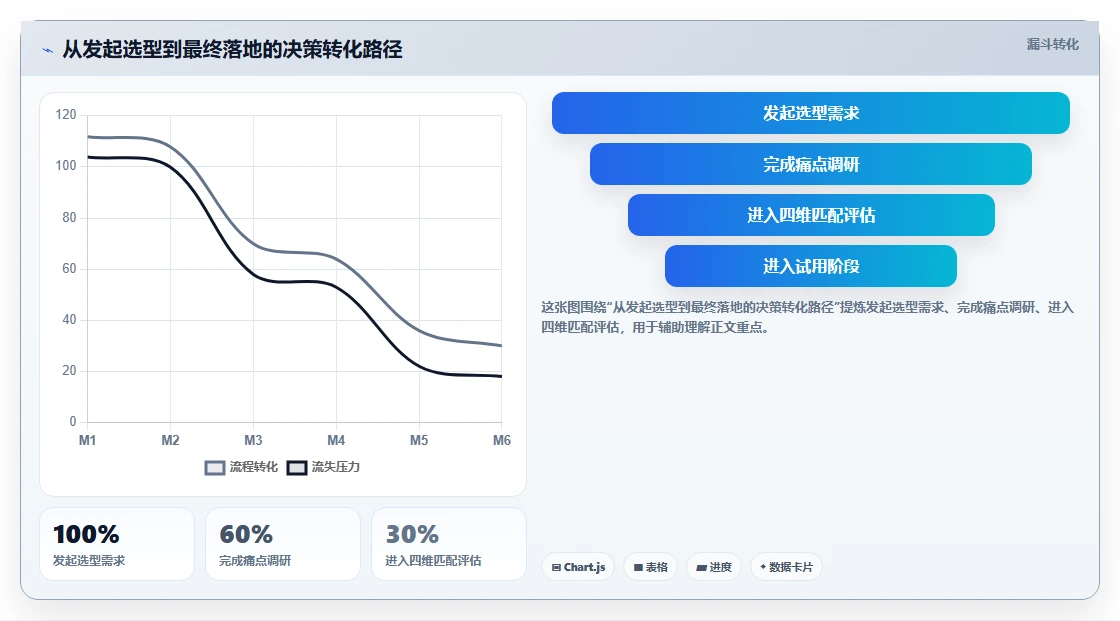Click the 80 y-axis value
1120x621 pixels.
pyautogui.click(x=69, y=217)
